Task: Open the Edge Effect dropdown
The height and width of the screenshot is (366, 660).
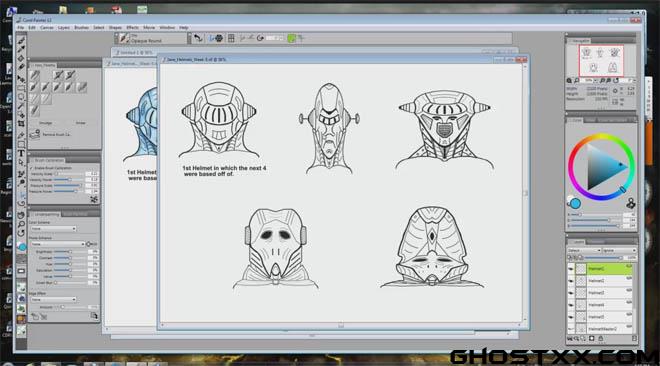Action: point(53,300)
